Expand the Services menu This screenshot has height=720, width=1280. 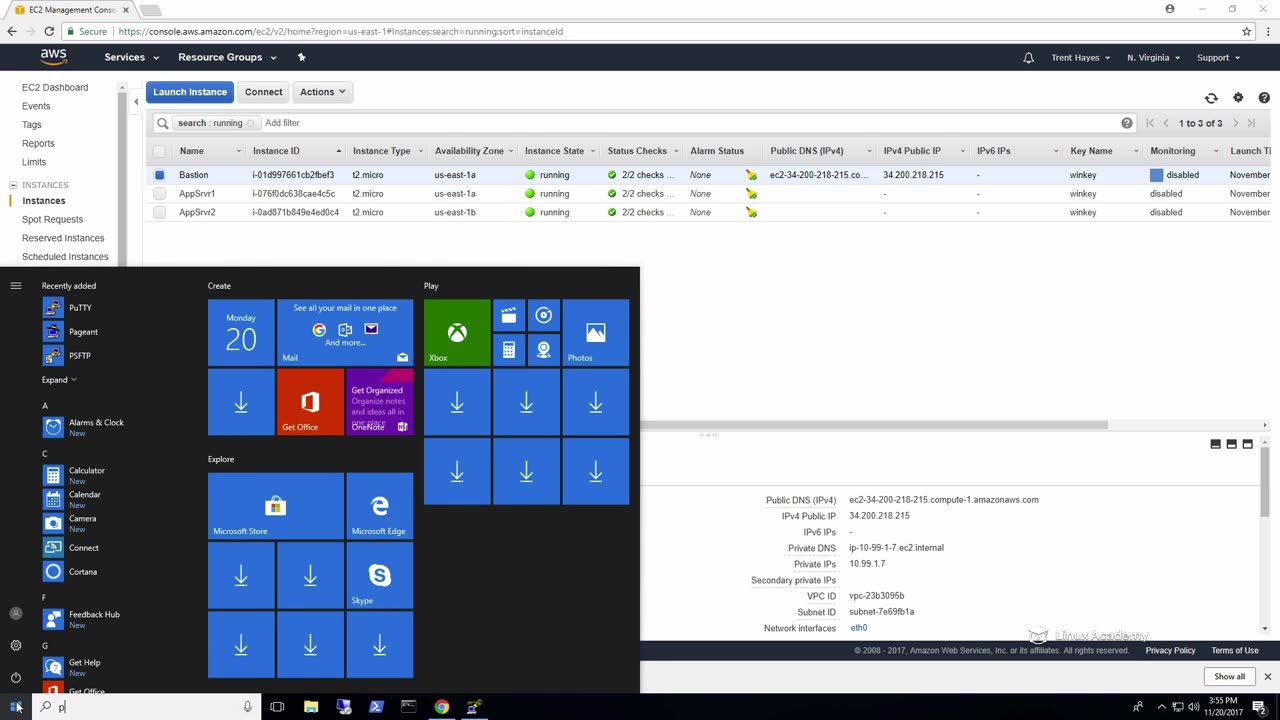[x=132, y=57]
